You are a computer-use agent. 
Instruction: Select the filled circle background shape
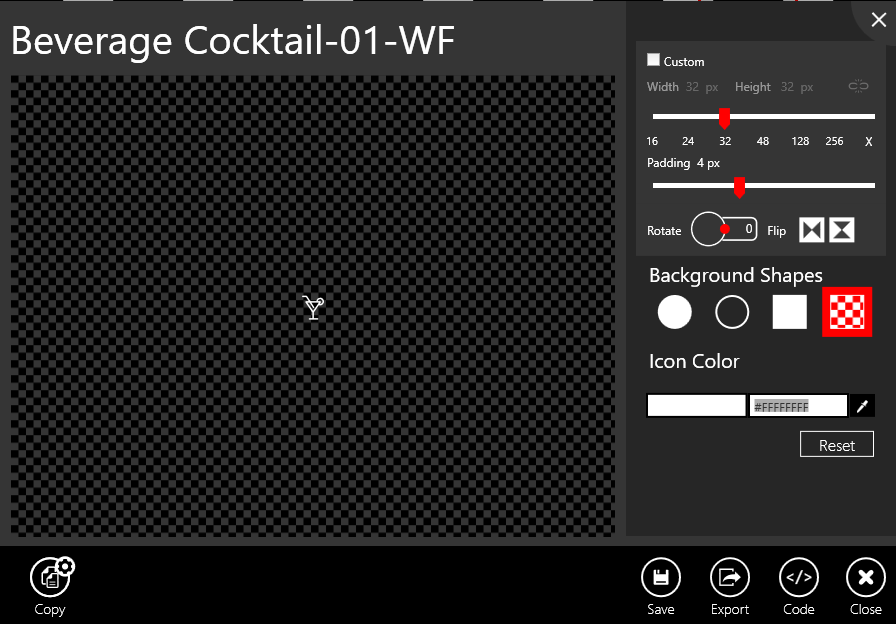[x=674, y=313]
